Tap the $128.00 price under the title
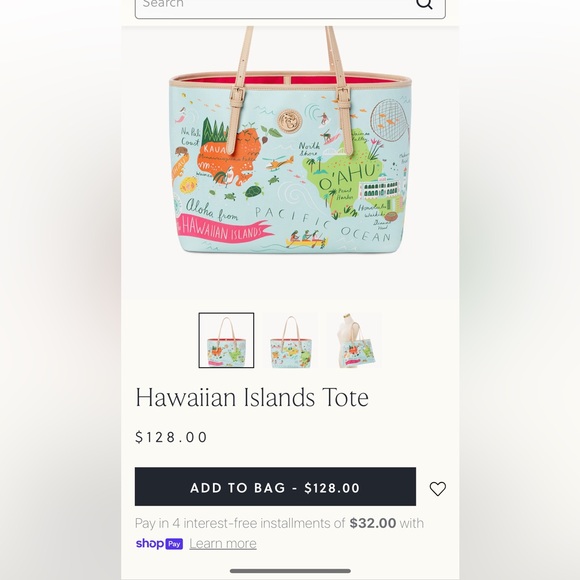This screenshot has width=580, height=580. pos(171,437)
